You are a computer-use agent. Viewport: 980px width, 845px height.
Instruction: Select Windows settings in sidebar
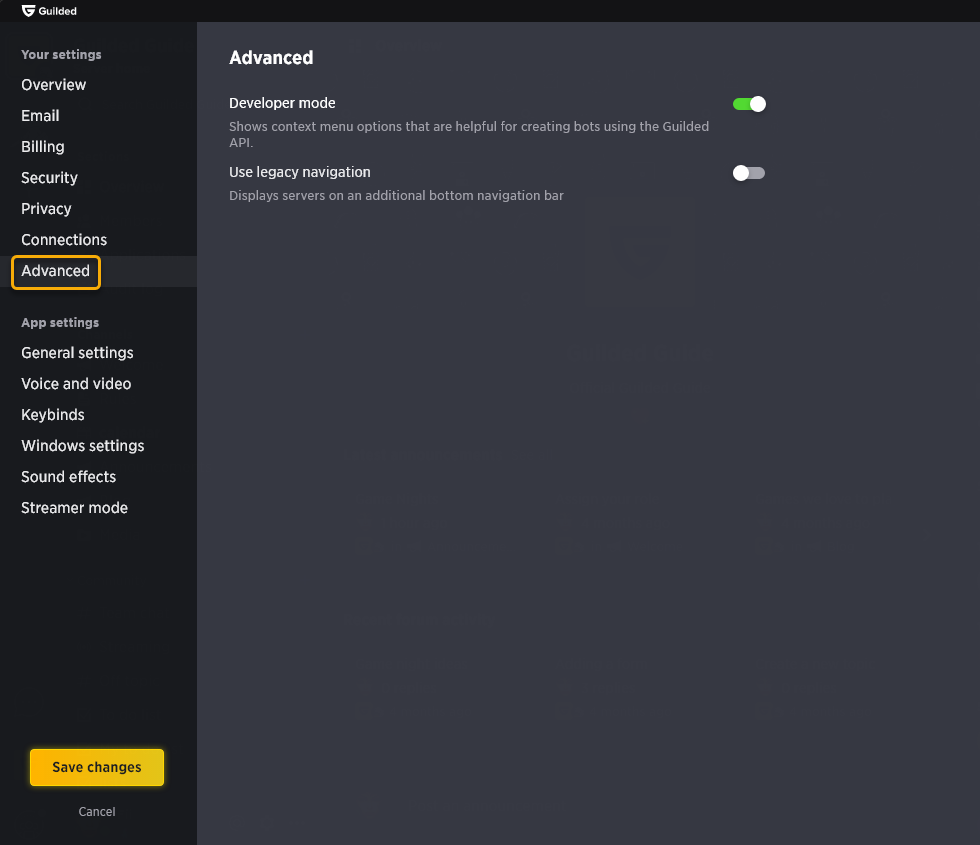coord(82,446)
